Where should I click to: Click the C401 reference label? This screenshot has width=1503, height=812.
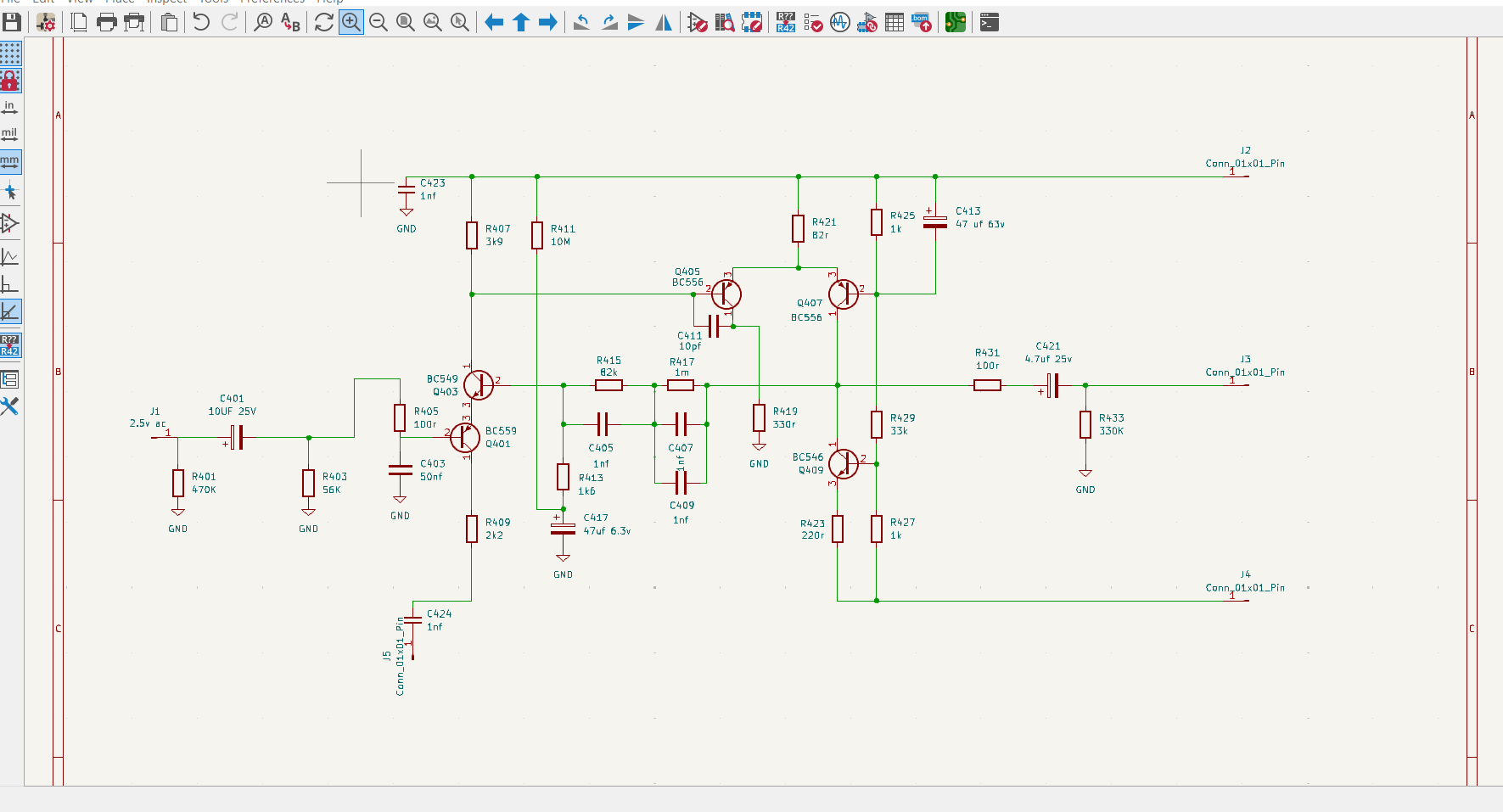coord(232,399)
